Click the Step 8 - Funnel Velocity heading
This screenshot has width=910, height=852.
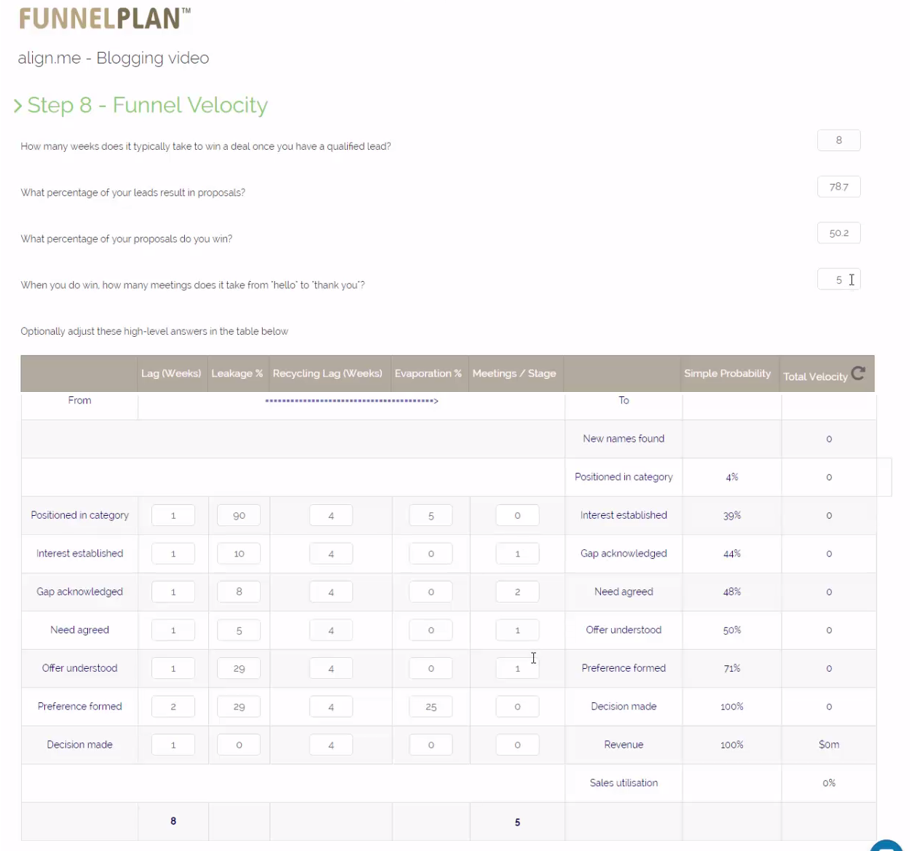pyautogui.click(x=147, y=106)
